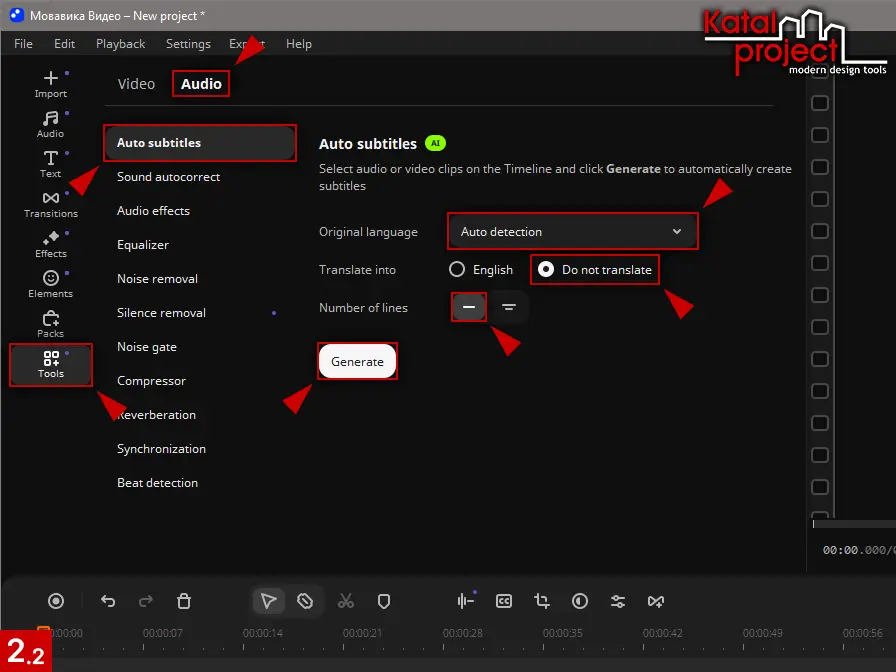Delete selected clip with trash icon
896x672 pixels.
coord(184,601)
